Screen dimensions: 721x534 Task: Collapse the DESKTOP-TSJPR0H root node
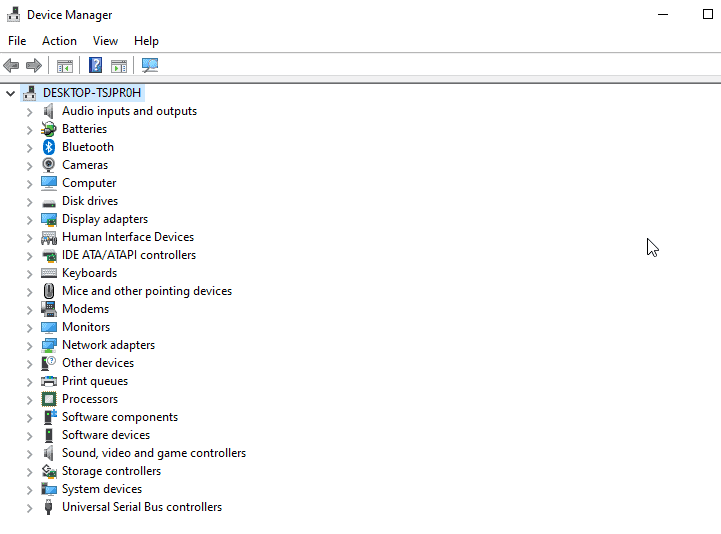(11, 93)
